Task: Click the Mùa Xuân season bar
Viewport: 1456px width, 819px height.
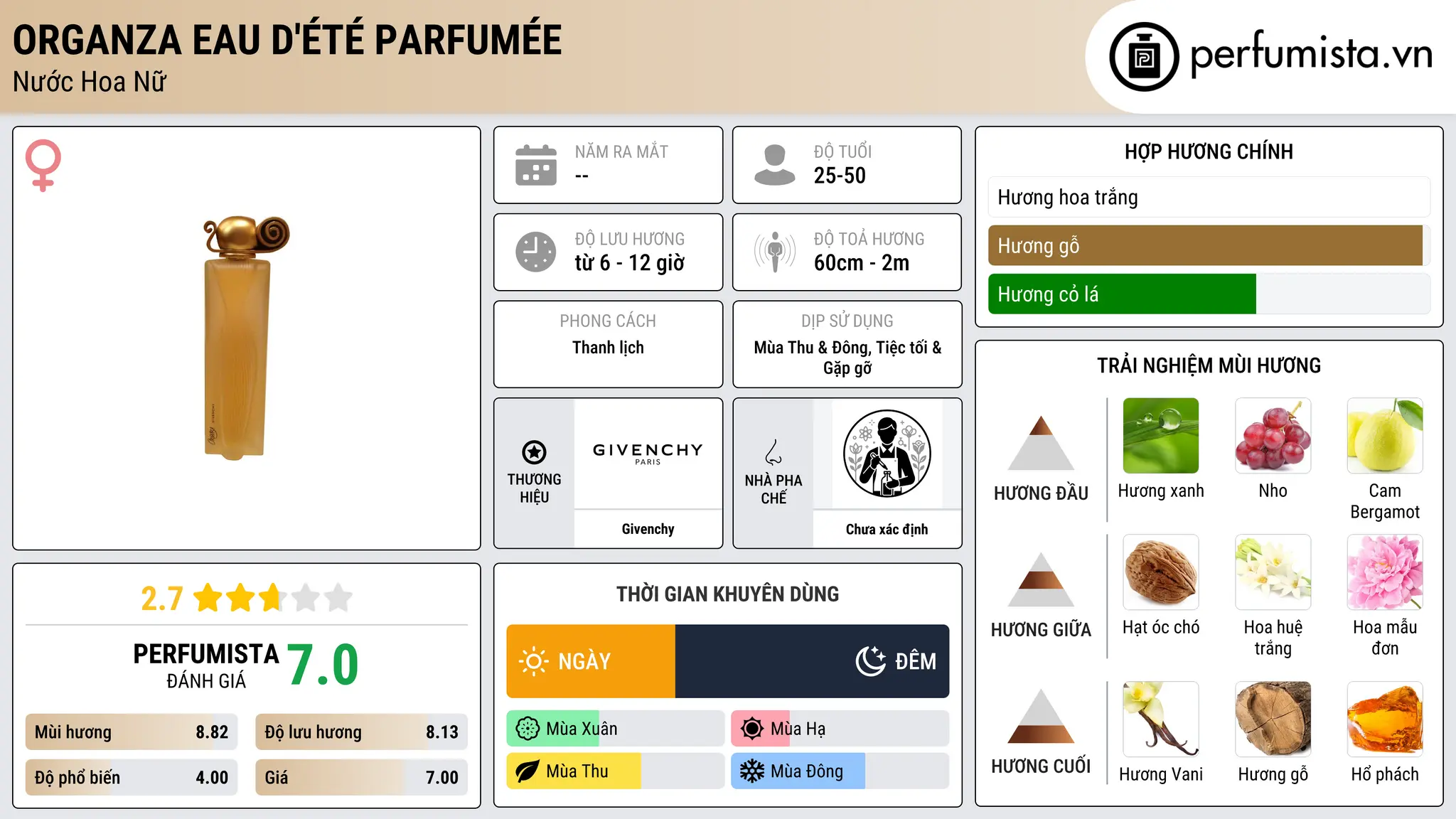Action: pyautogui.click(x=616, y=729)
